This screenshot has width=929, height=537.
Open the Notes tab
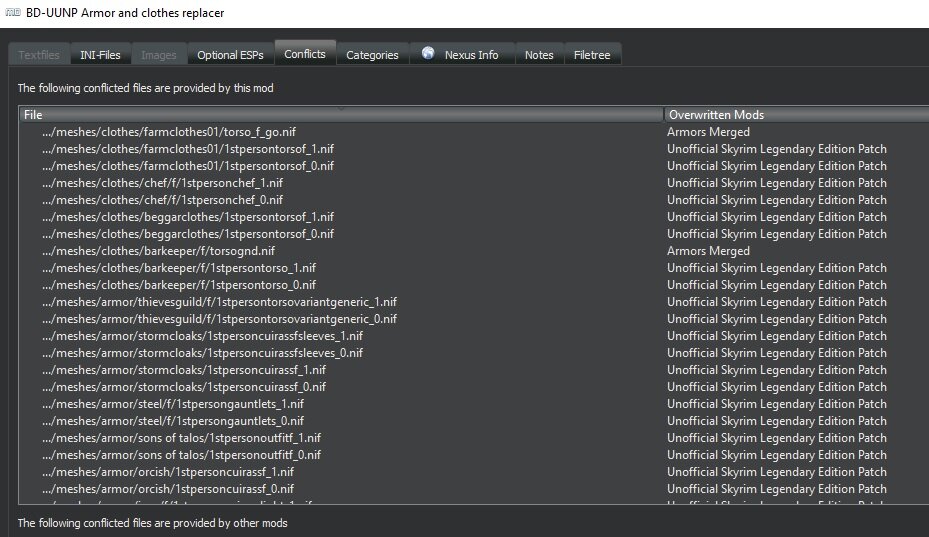pyautogui.click(x=539, y=55)
